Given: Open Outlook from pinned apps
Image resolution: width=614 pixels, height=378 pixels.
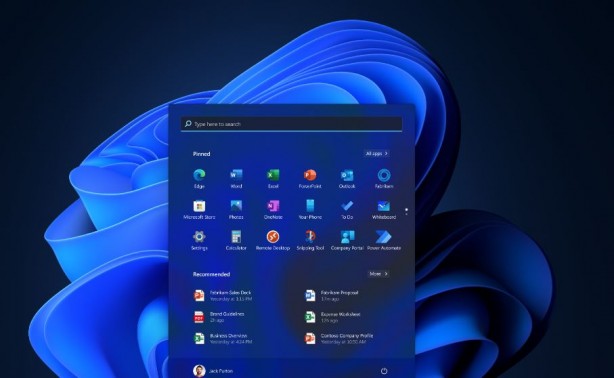Looking at the screenshot, I should 347,179.
